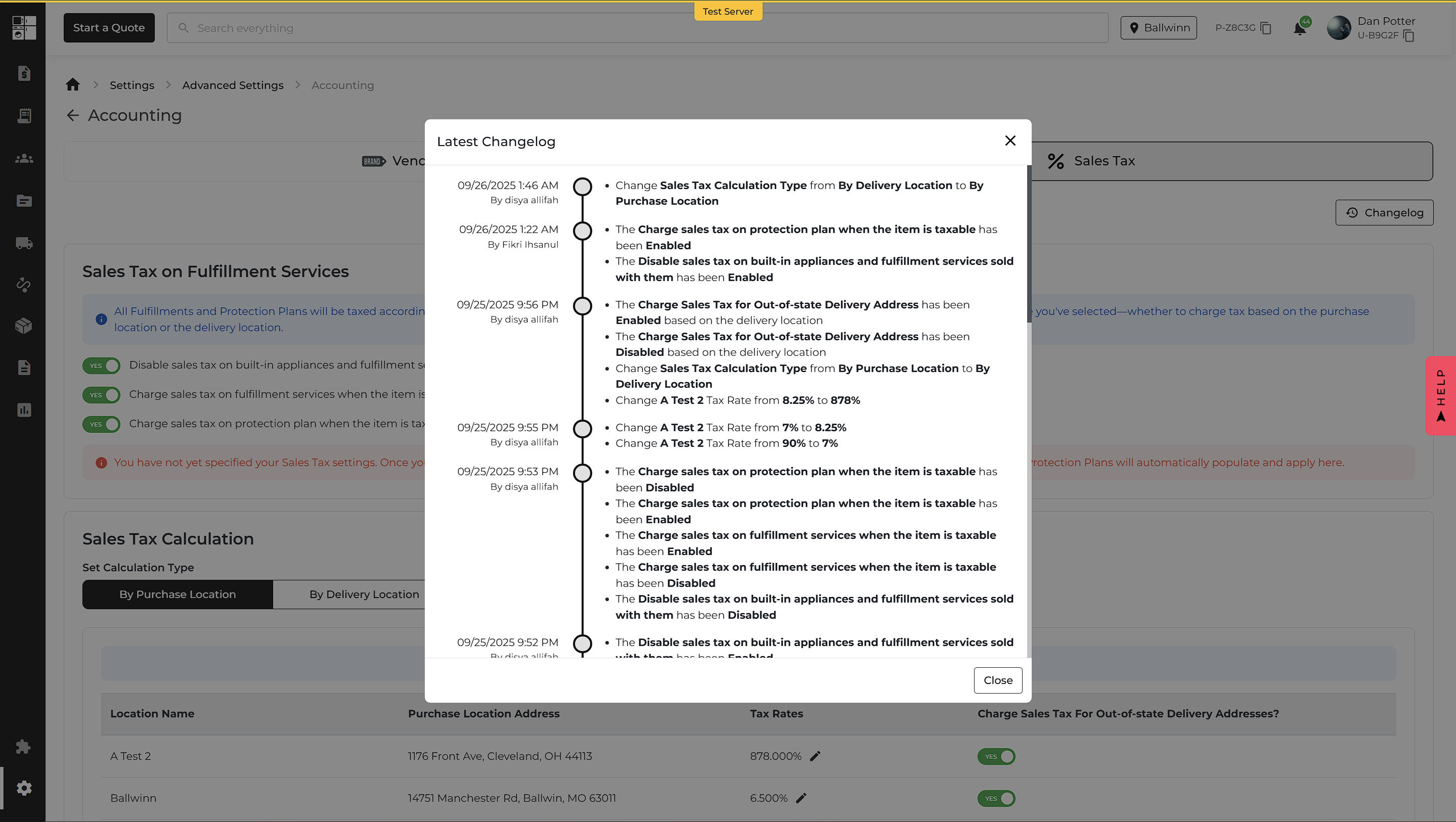Toggle out-of-state tax for Ballwinn row

pos(996,798)
